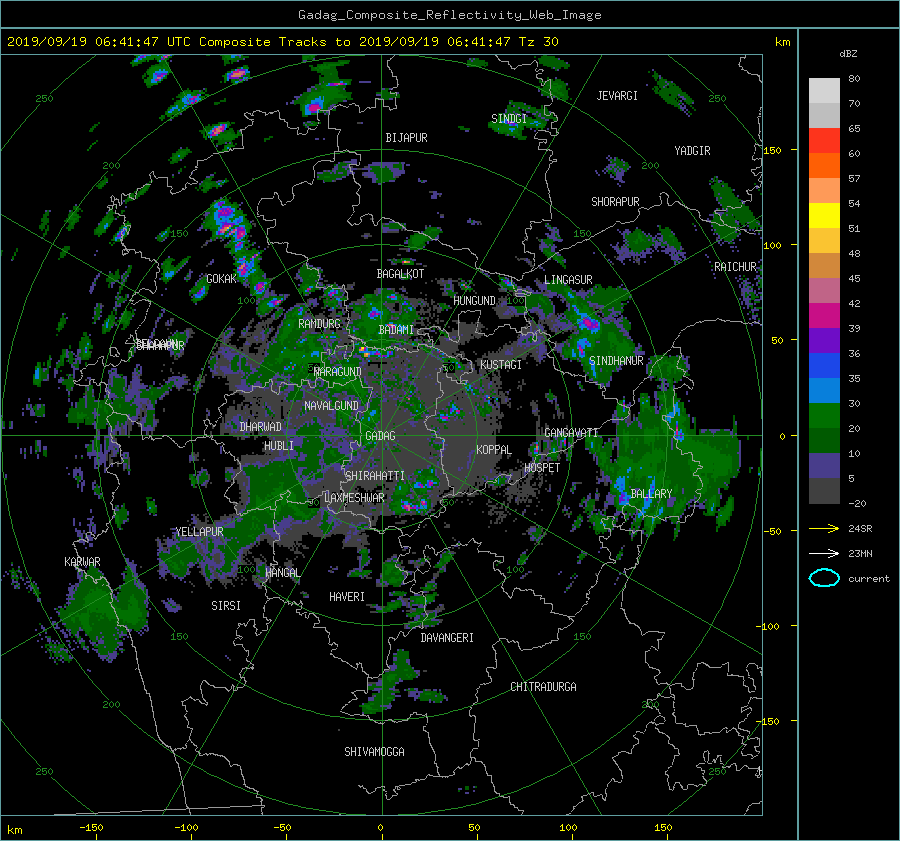
Task: Click the KOPPAL city label
Action: coord(494,449)
